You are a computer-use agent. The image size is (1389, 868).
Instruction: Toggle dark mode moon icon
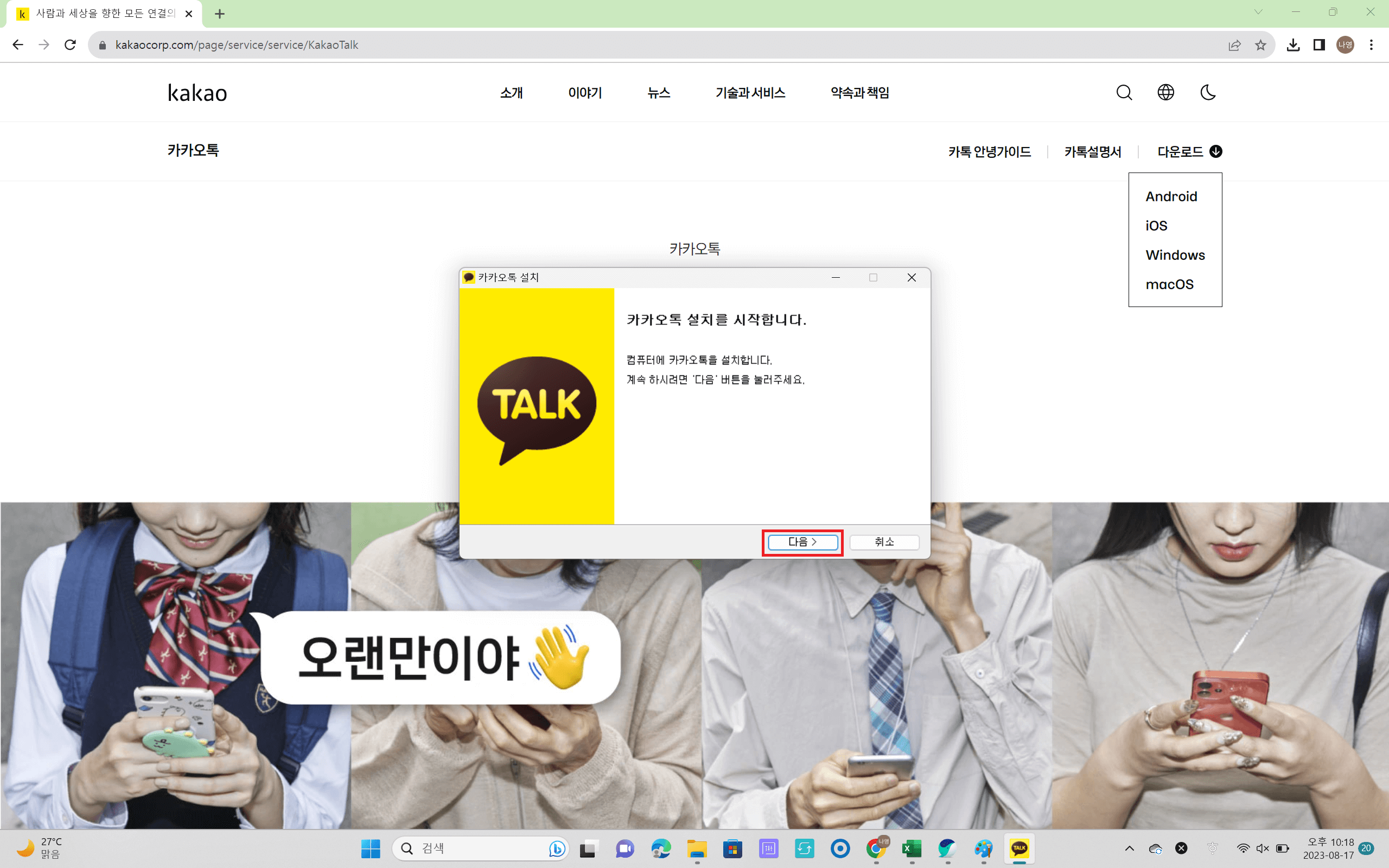coord(1208,92)
